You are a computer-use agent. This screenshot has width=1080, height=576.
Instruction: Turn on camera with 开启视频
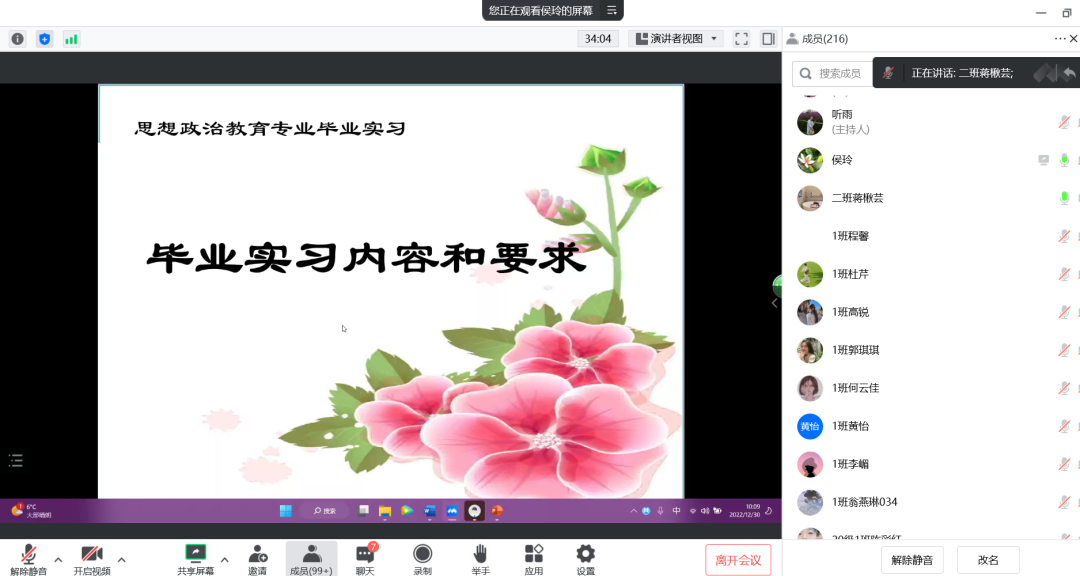tap(92, 558)
